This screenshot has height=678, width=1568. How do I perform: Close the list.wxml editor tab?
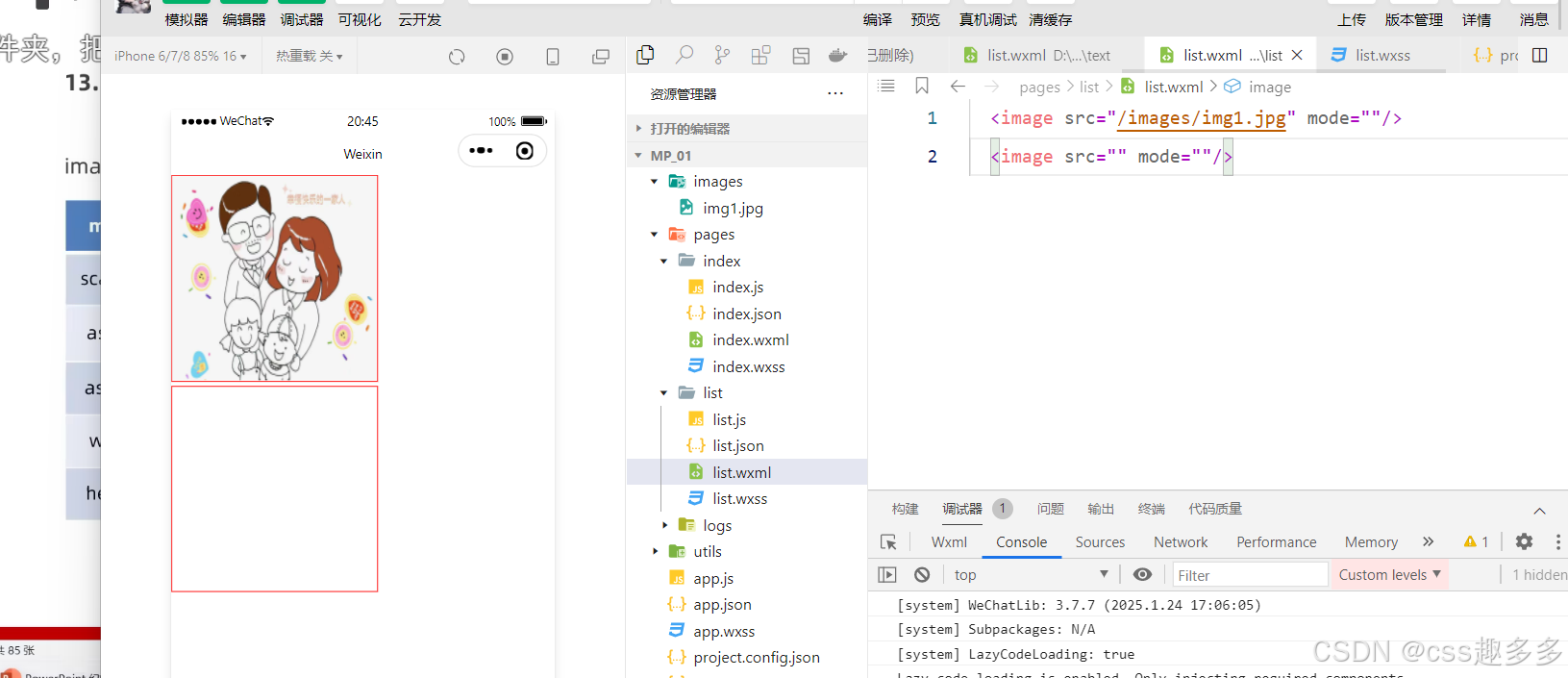[1297, 55]
